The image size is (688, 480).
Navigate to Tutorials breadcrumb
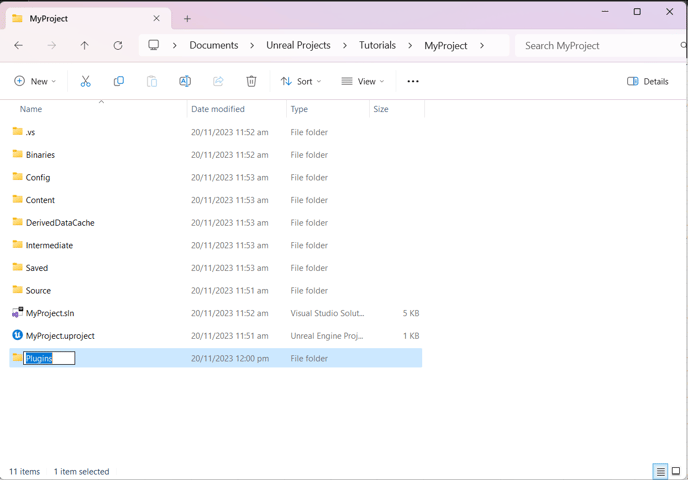pyautogui.click(x=377, y=45)
